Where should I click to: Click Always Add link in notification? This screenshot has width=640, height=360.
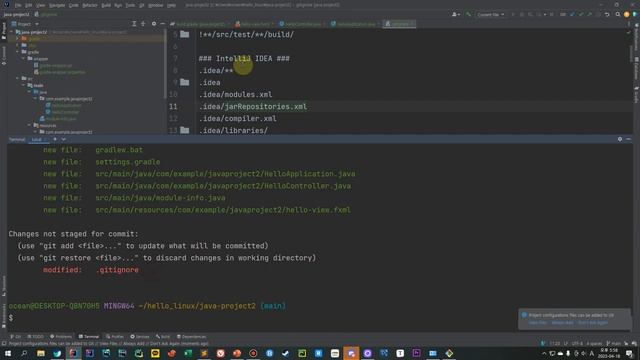[x=562, y=323]
